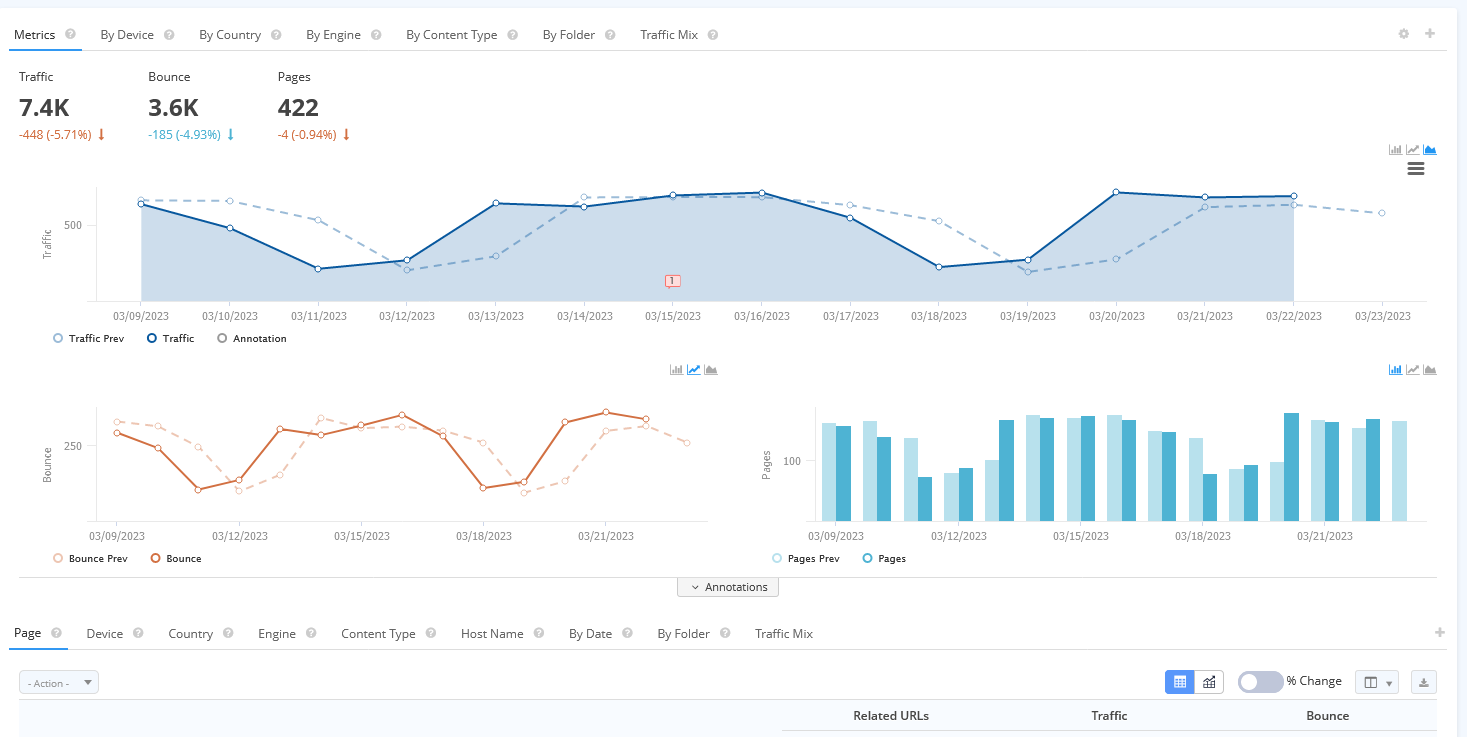Click annotation marker on 03/15/2023
1467x737 pixels.
click(673, 281)
